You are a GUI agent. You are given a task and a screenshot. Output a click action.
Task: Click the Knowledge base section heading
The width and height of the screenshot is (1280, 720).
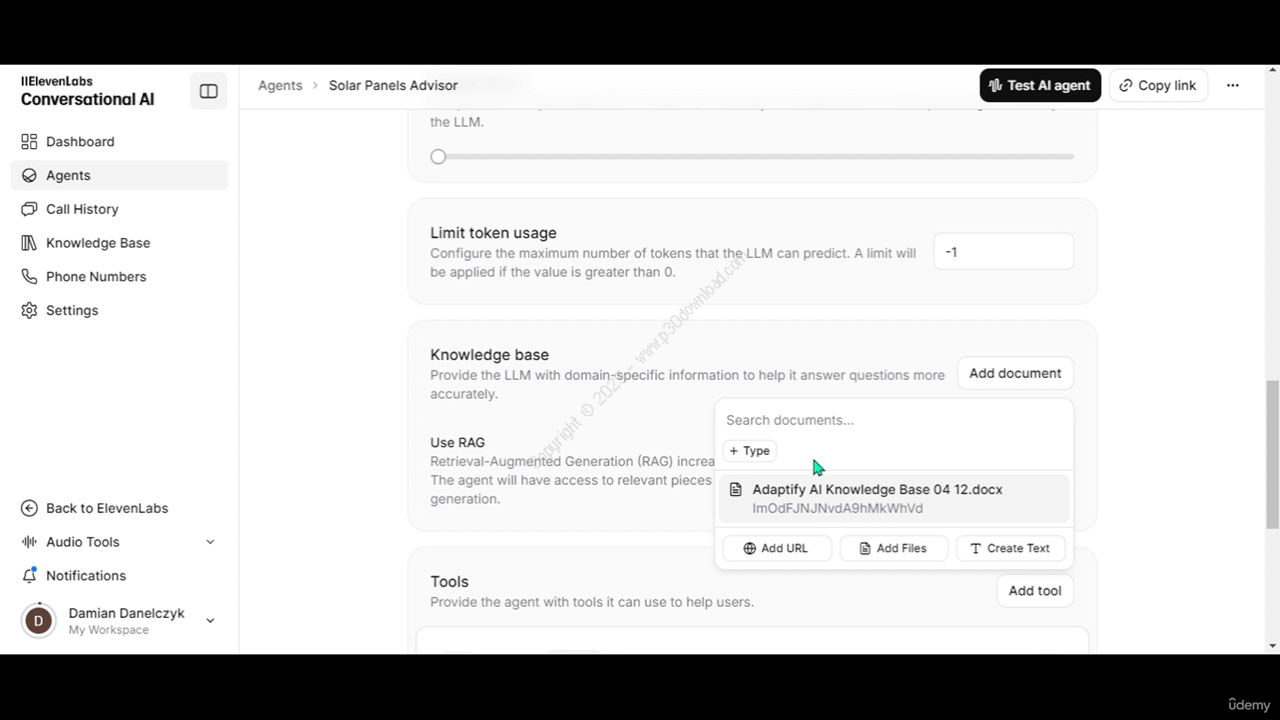(489, 355)
